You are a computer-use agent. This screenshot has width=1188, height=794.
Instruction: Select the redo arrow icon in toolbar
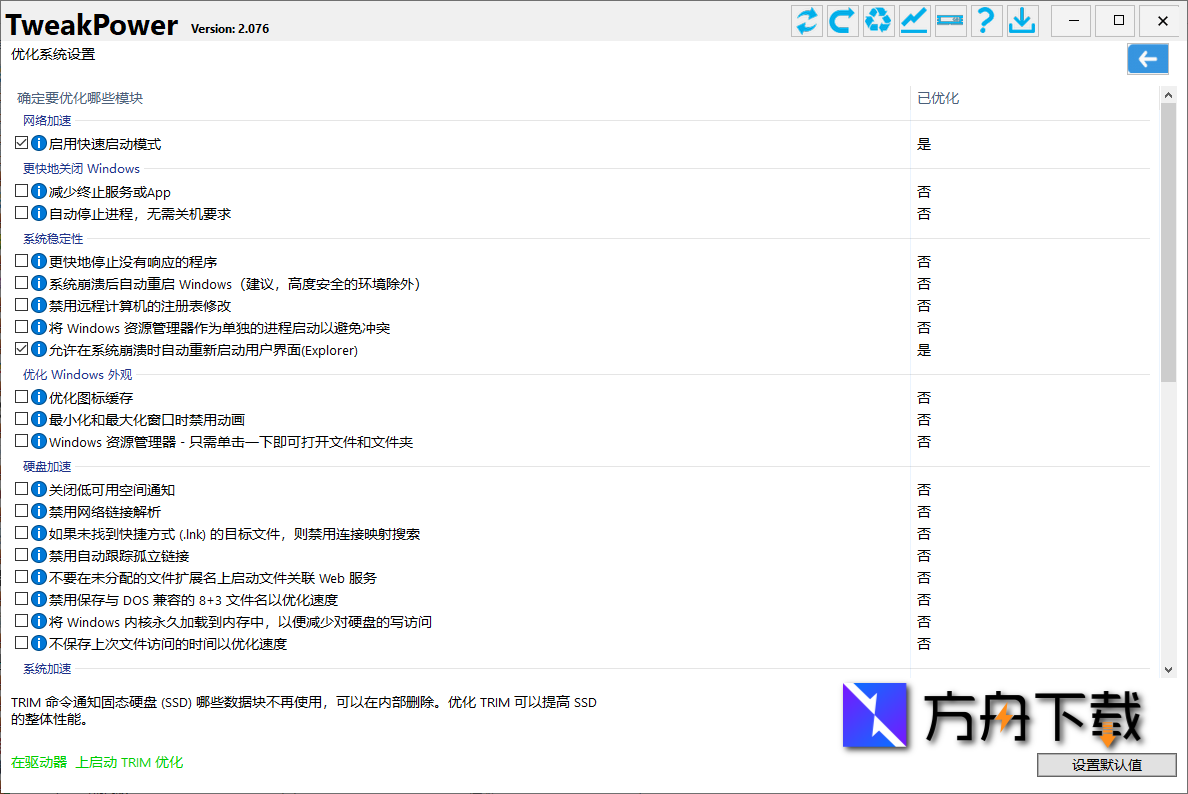[x=842, y=20]
